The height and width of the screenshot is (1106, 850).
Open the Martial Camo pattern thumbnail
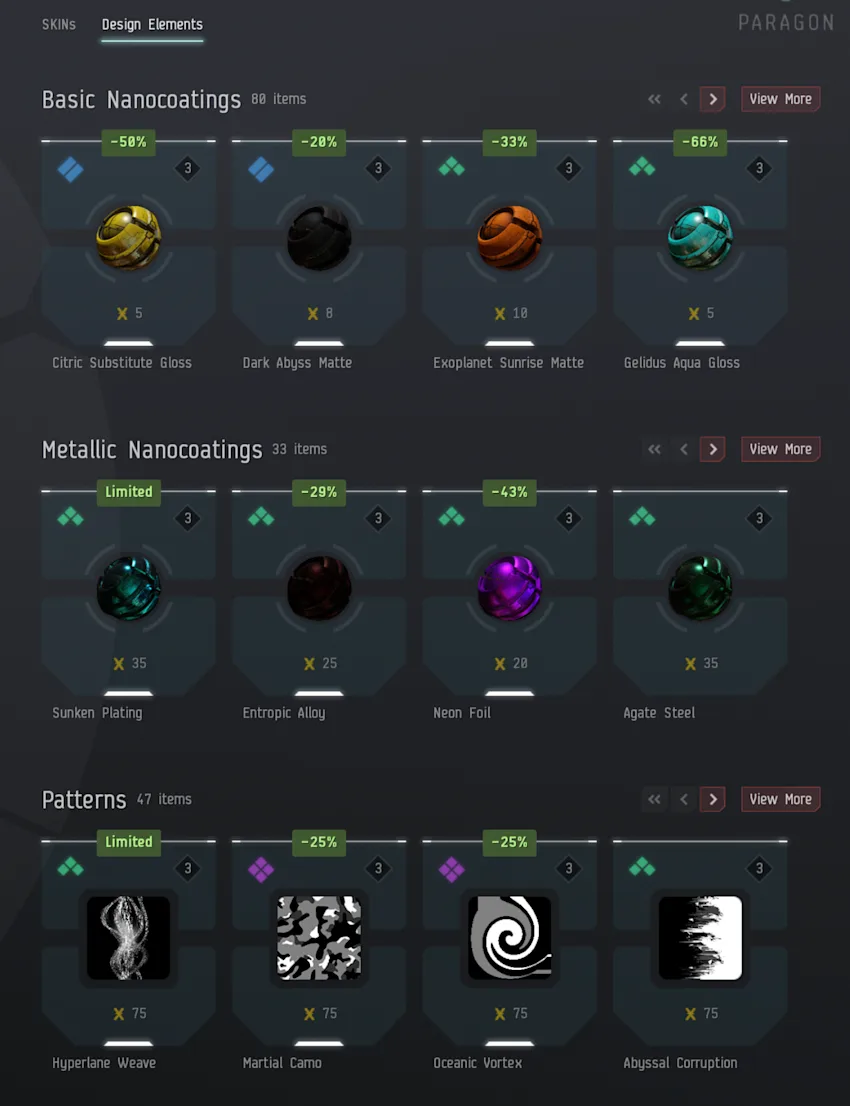(319, 937)
